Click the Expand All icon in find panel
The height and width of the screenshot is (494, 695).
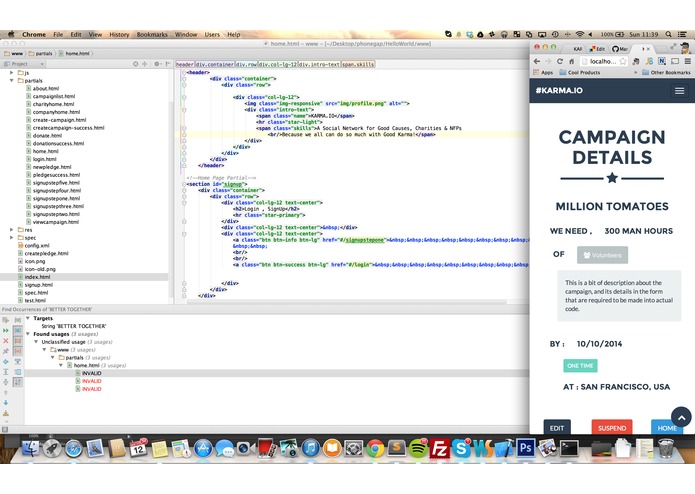[x=6, y=372]
